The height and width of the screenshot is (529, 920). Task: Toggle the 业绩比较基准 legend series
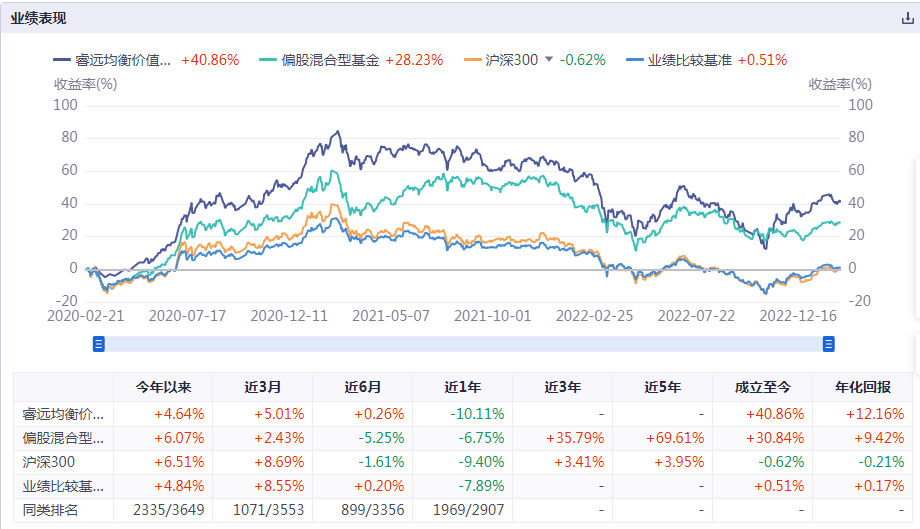[690, 60]
